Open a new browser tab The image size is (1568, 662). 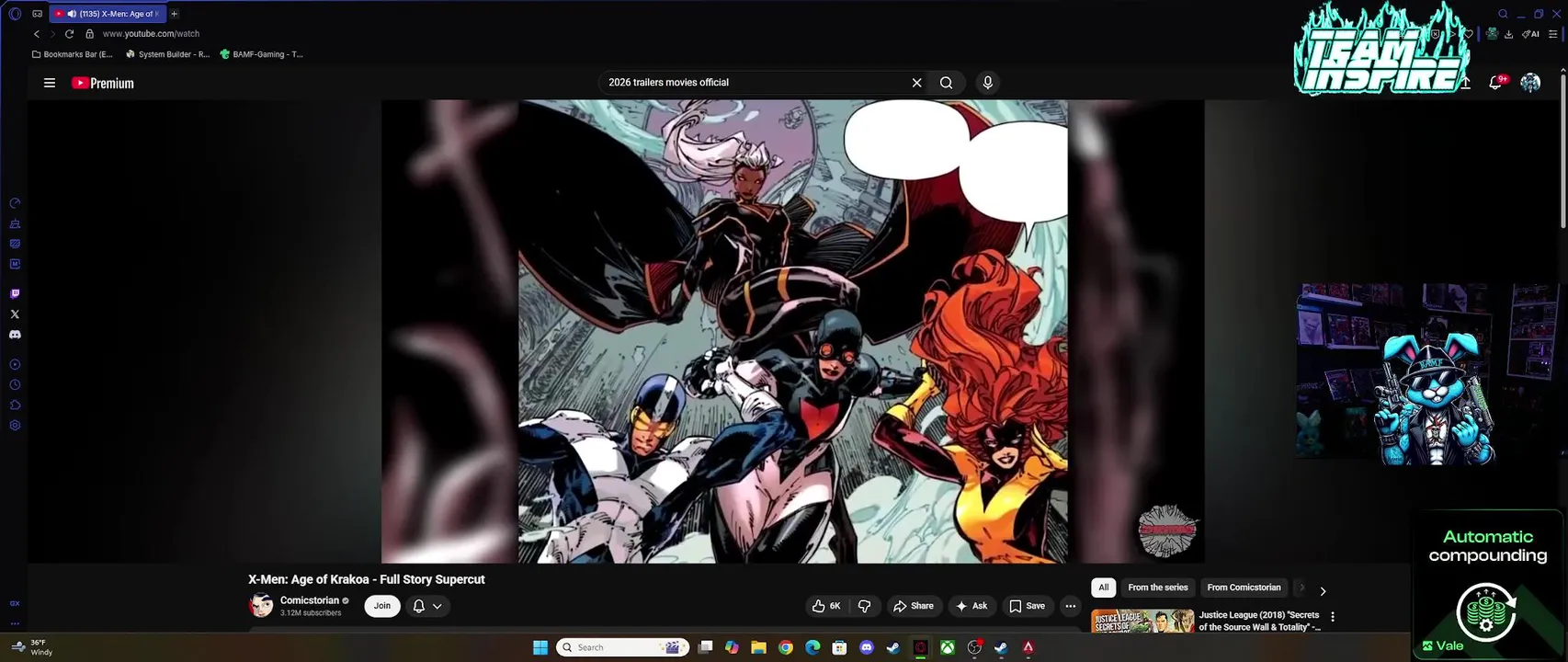[x=174, y=14]
